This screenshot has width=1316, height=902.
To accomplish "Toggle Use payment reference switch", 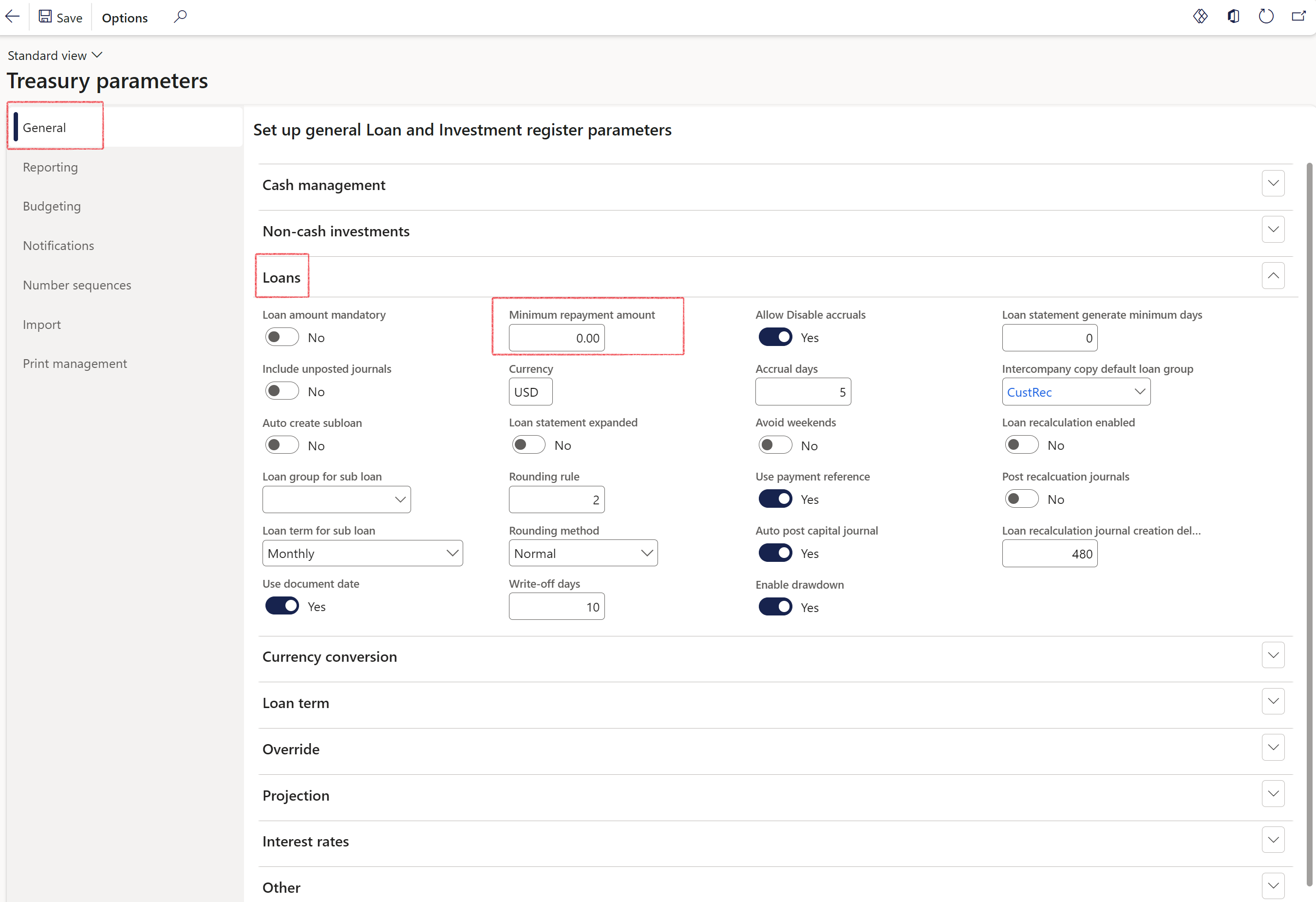I will 775,499.
